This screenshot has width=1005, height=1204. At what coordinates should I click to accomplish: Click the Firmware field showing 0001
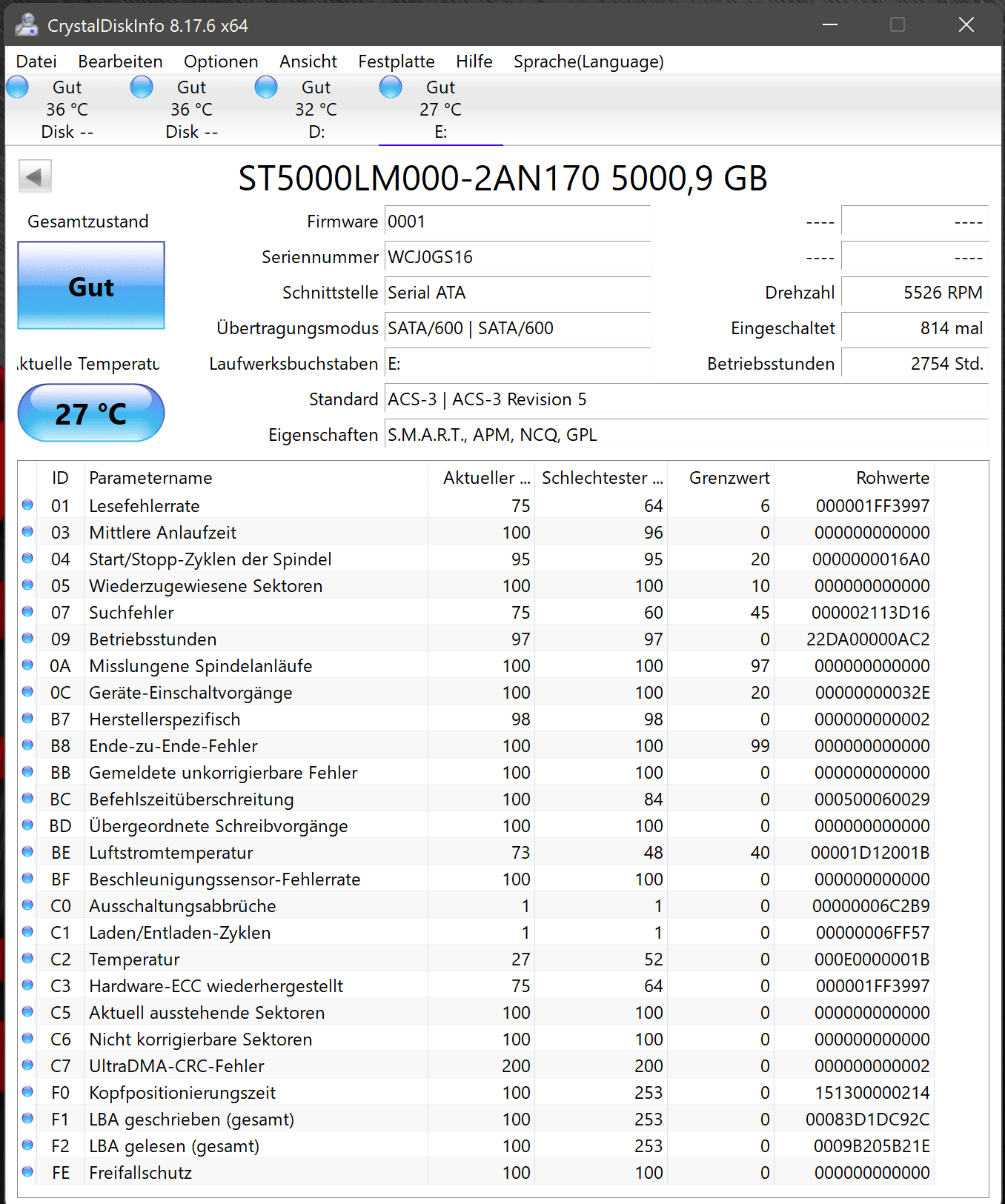pyautogui.click(x=517, y=222)
